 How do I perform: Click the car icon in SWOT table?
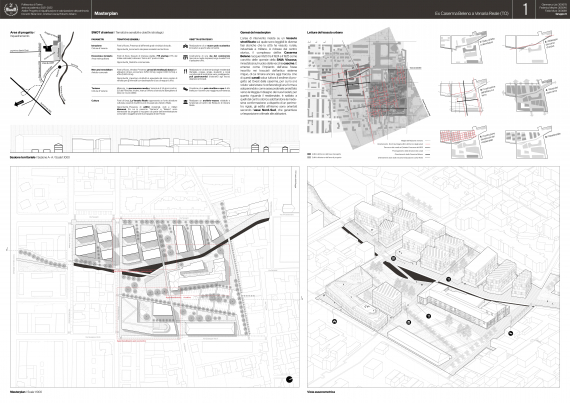(185, 47)
